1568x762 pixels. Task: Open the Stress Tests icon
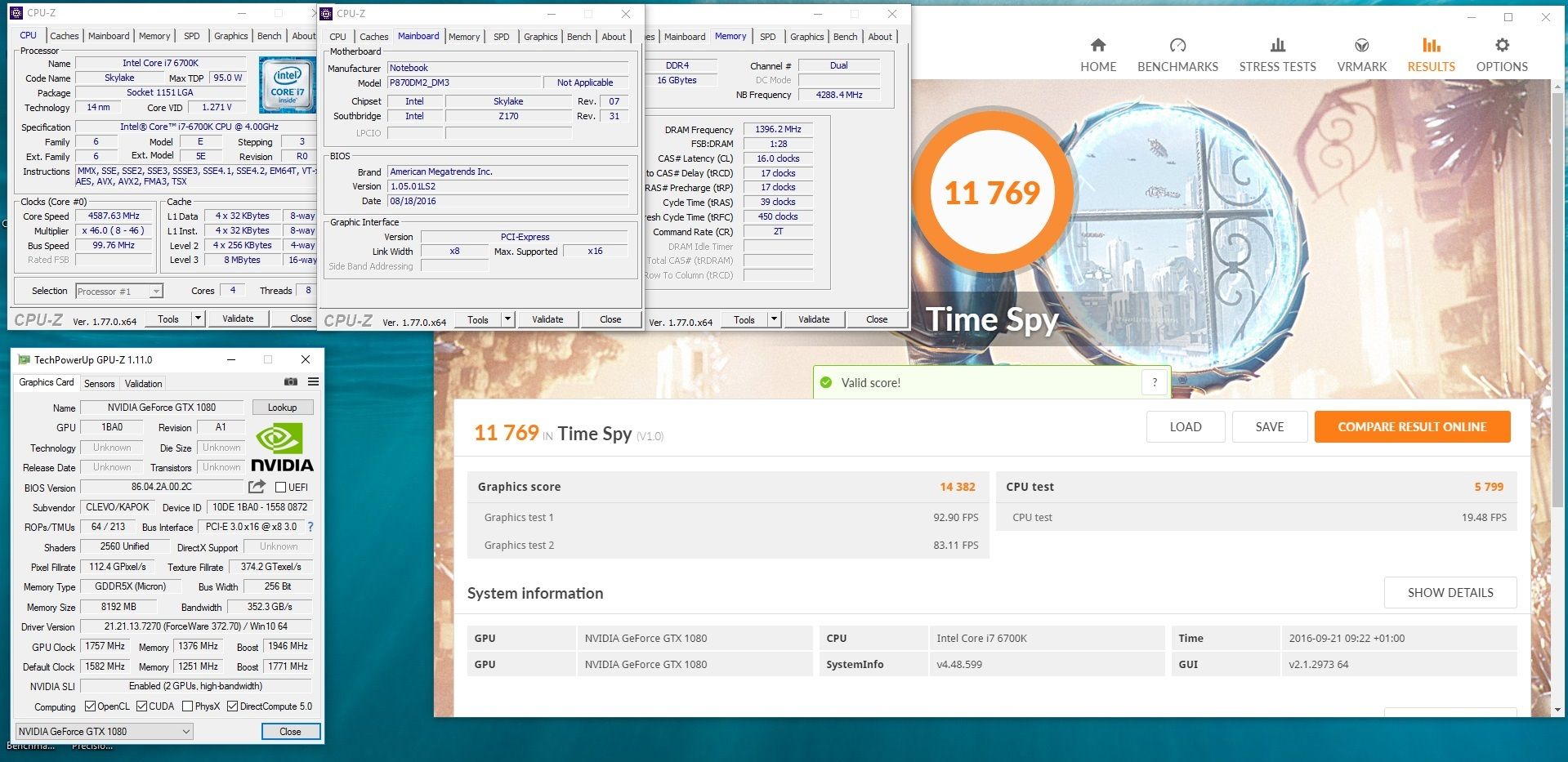(1277, 45)
